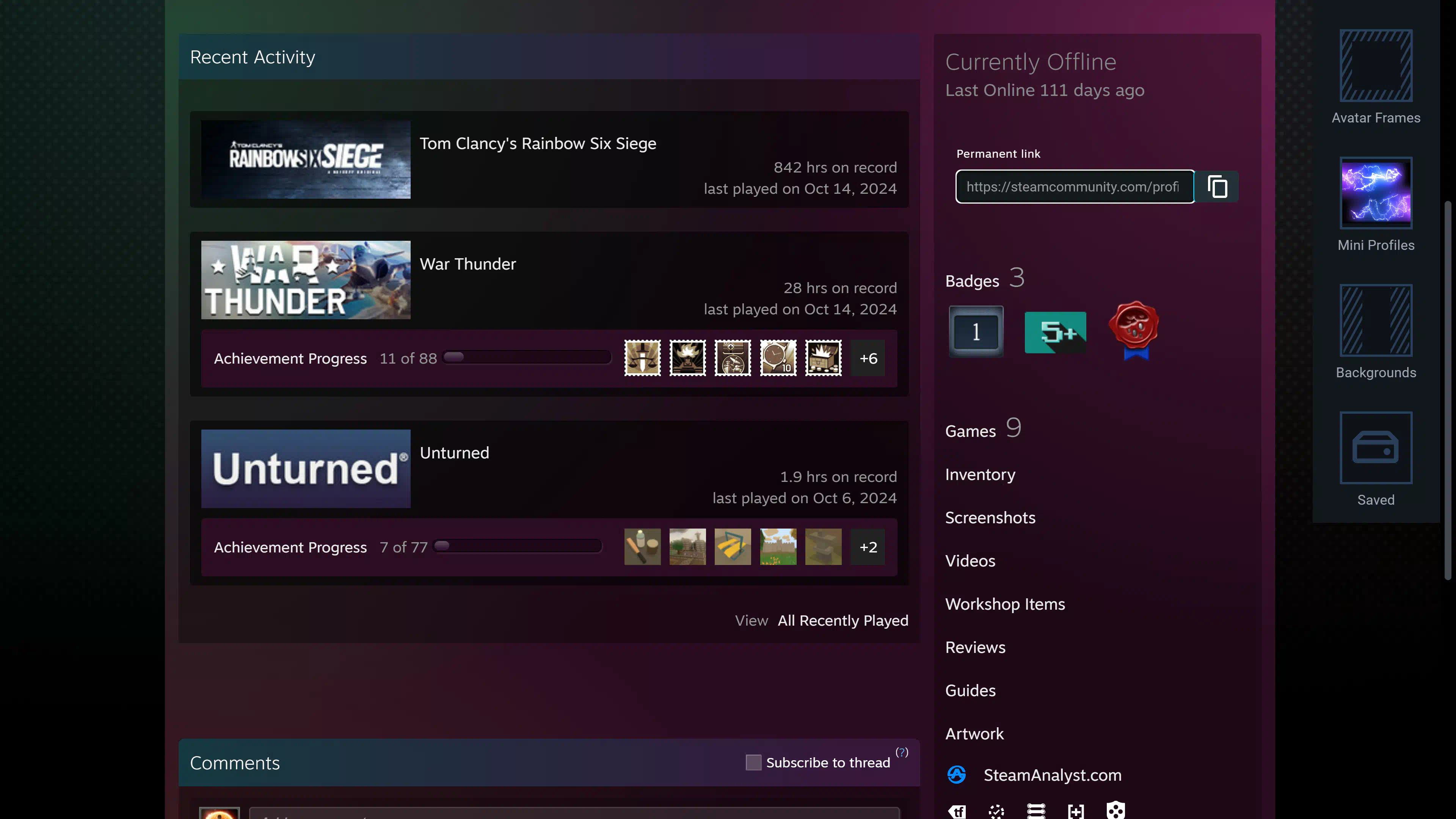Image resolution: width=1456 pixels, height=819 pixels.
Task: Show the +2 more Unturned achievements
Action: coord(868,546)
